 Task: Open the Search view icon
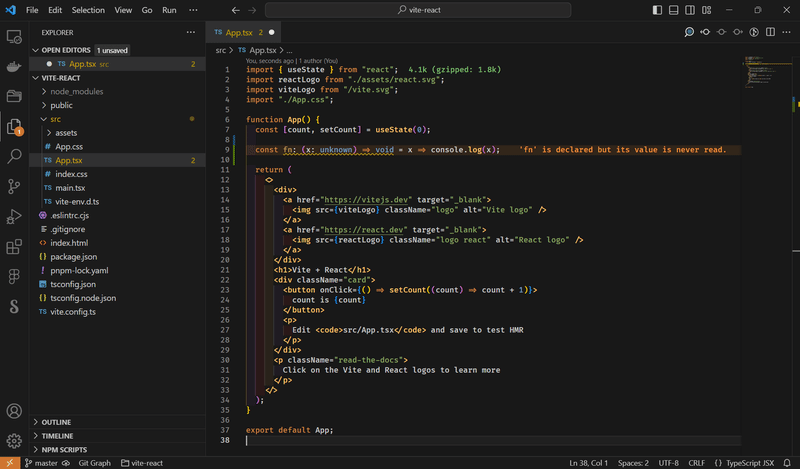pyautogui.click(x=14, y=156)
